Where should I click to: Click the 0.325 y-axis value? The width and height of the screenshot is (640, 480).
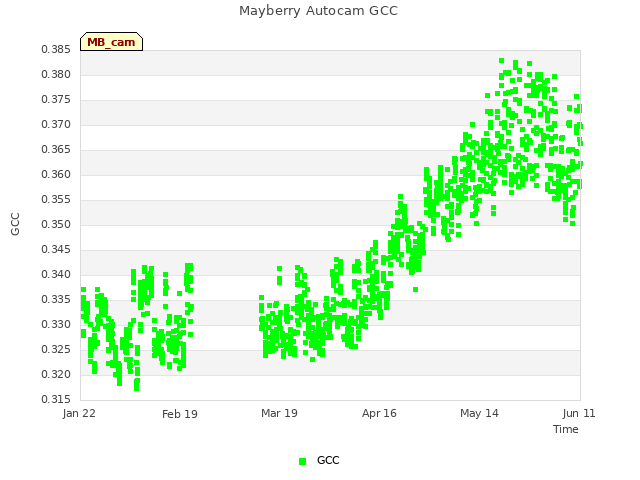56,349
